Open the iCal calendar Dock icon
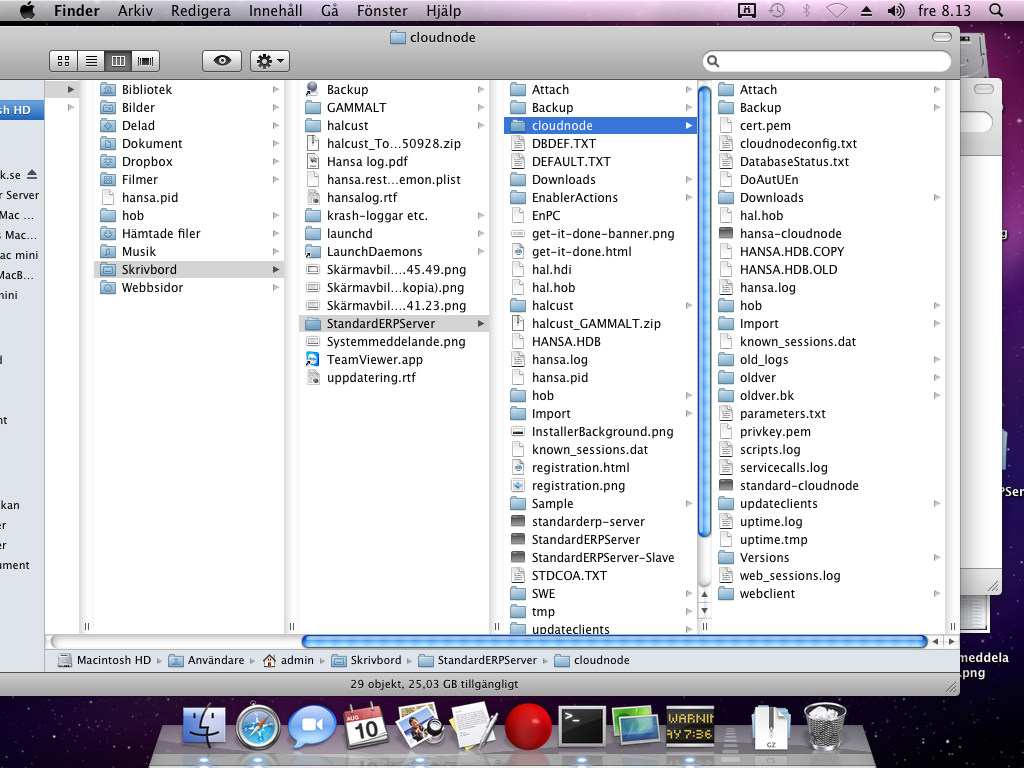 (x=366, y=726)
